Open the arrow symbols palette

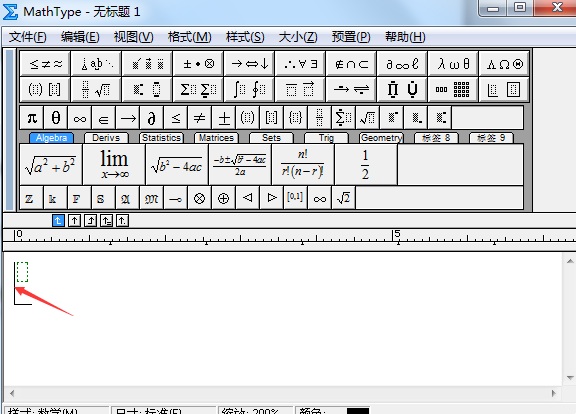249,64
